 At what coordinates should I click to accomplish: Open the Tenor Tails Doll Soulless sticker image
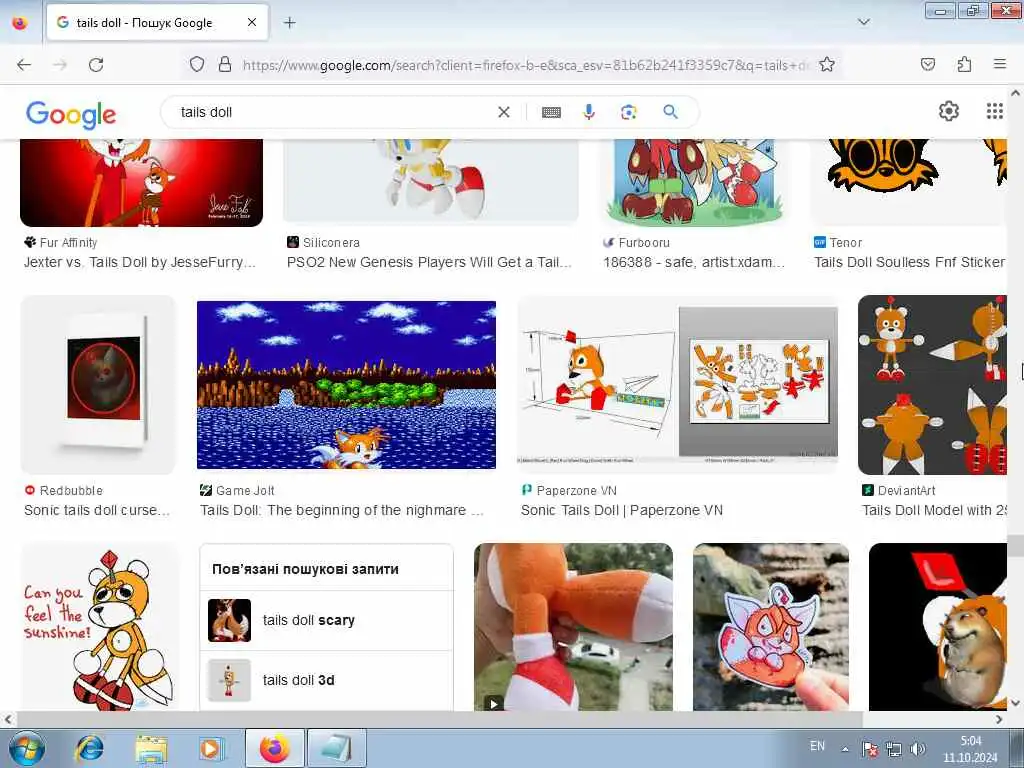pyautogui.click(x=908, y=182)
